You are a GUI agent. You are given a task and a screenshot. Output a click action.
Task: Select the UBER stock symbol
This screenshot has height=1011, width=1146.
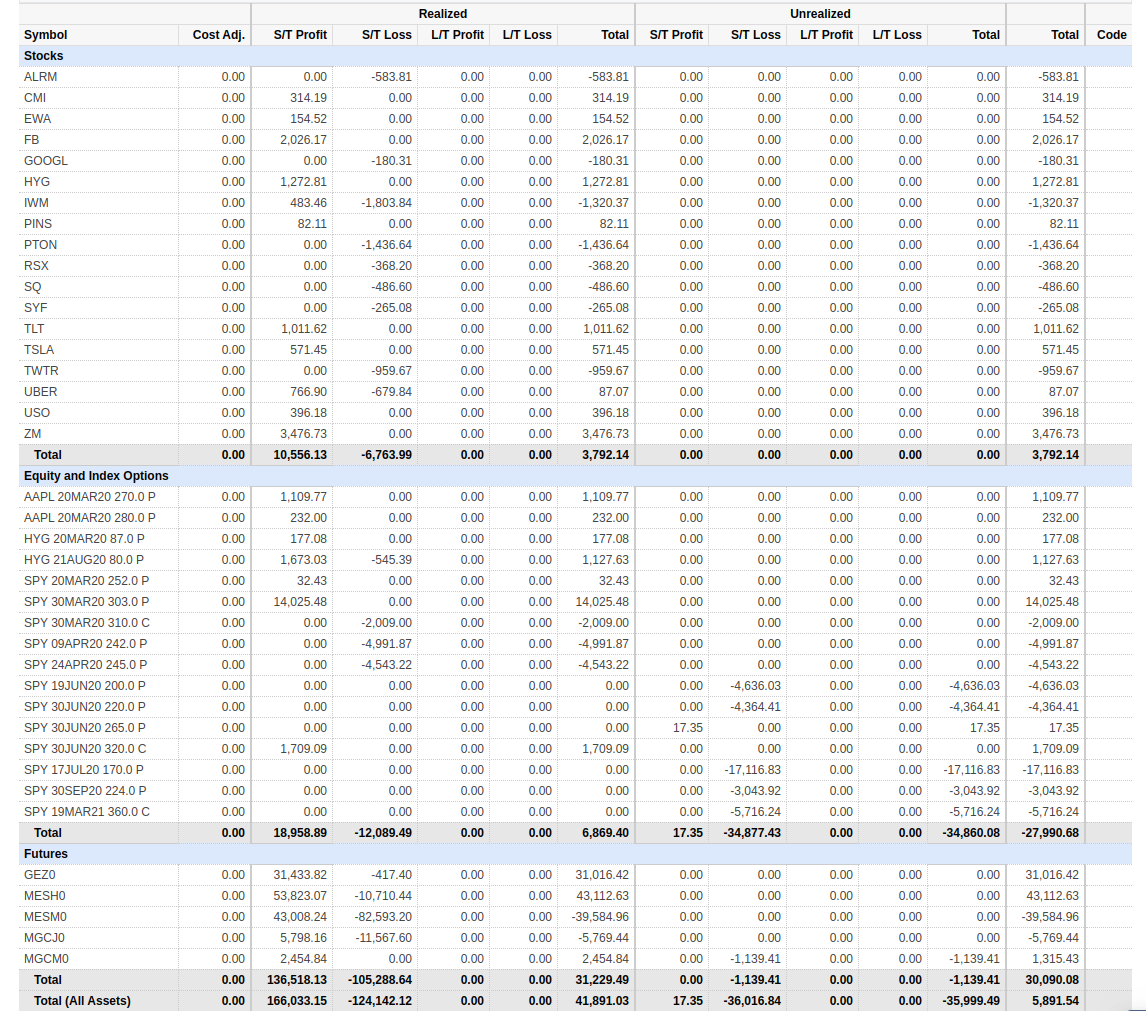tap(40, 392)
